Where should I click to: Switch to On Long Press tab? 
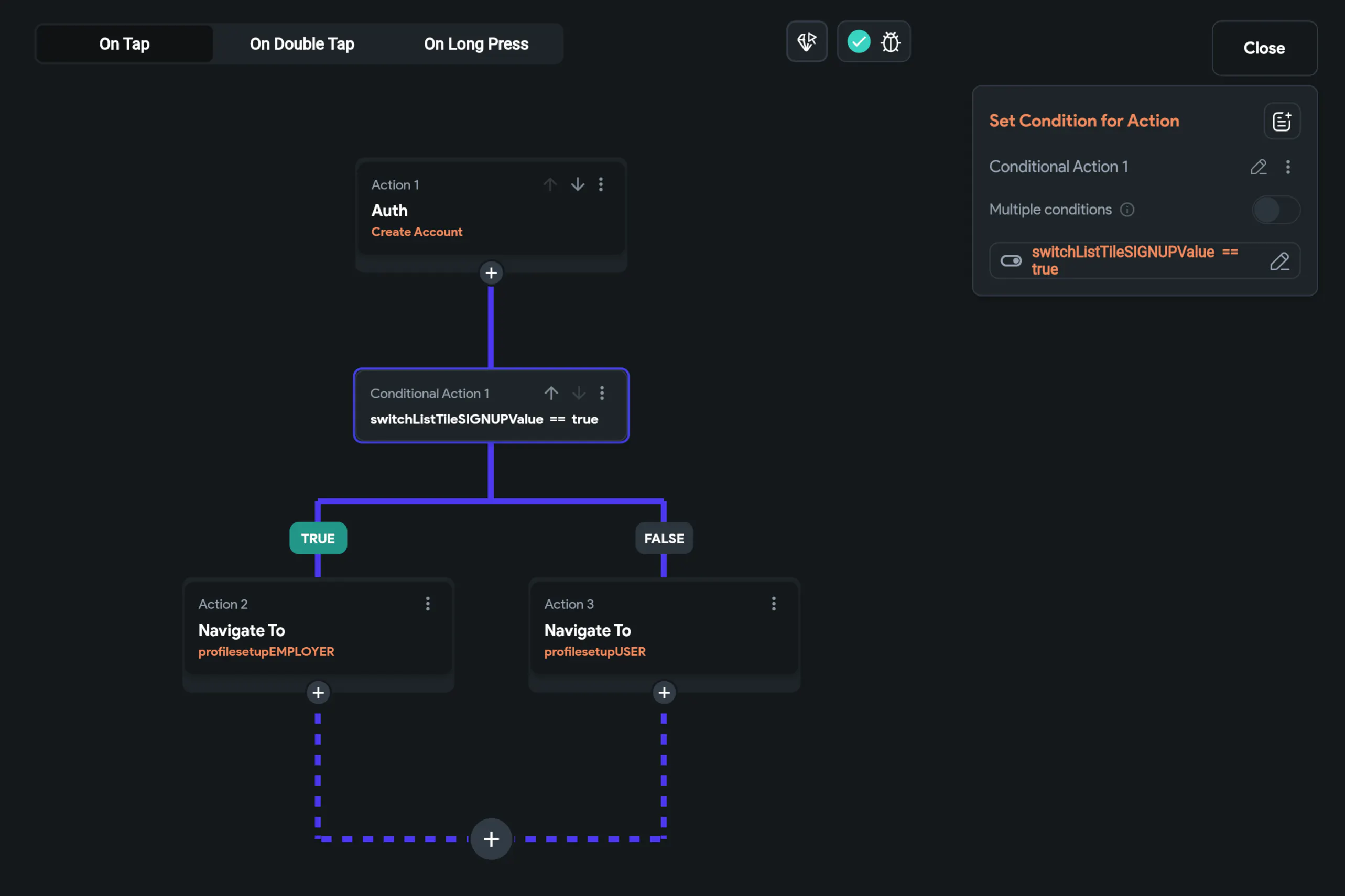(475, 44)
